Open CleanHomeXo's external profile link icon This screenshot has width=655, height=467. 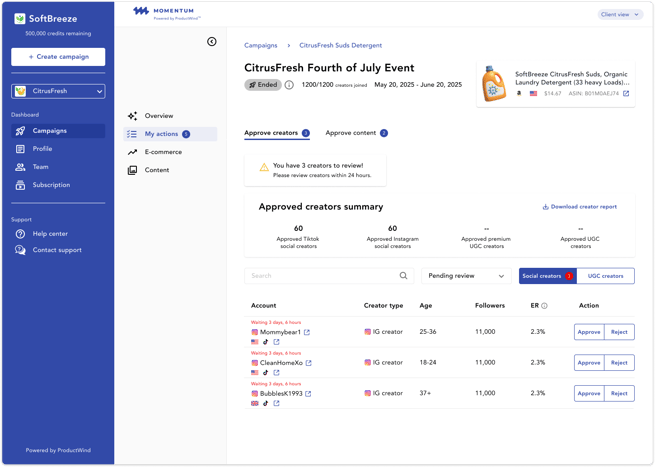tap(308, 363)
